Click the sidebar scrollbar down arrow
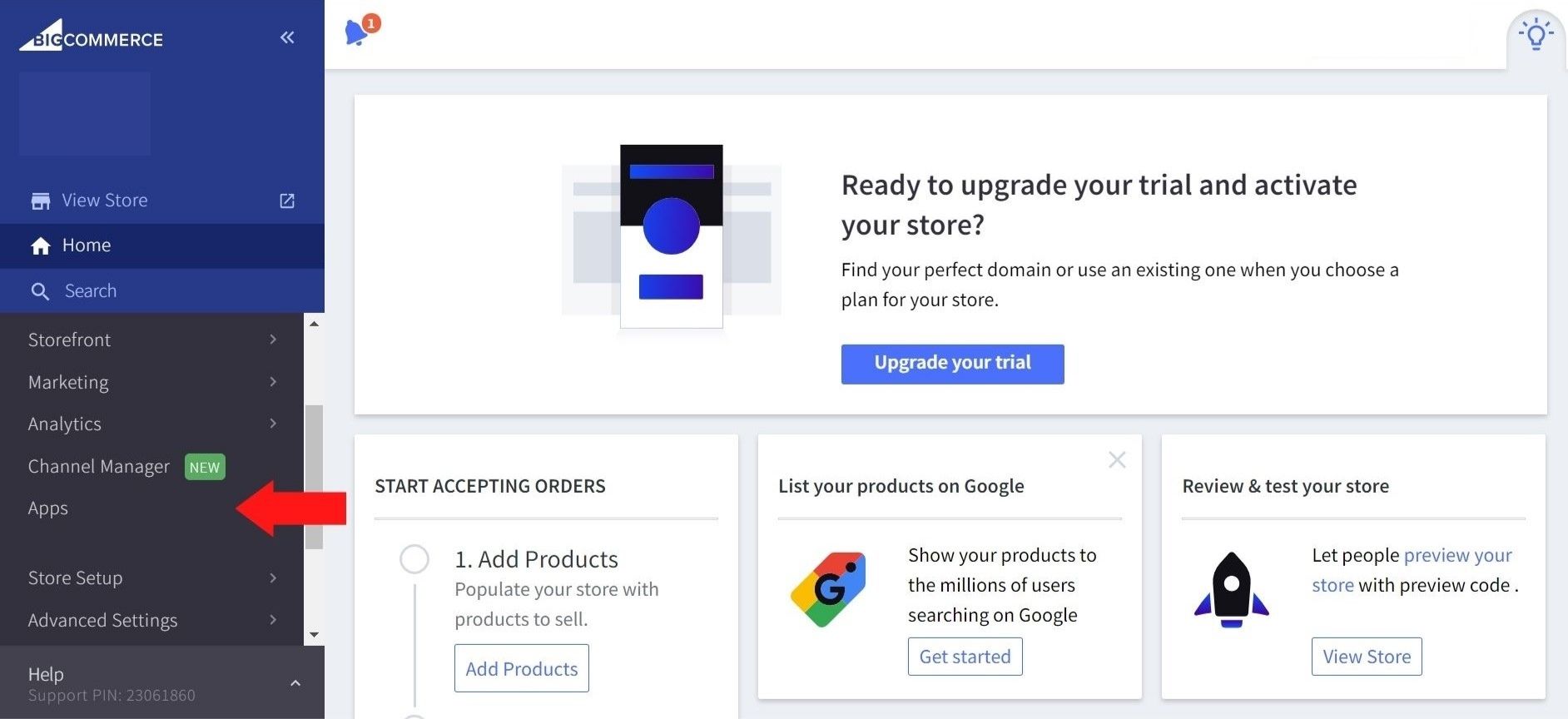 point(314,635)
